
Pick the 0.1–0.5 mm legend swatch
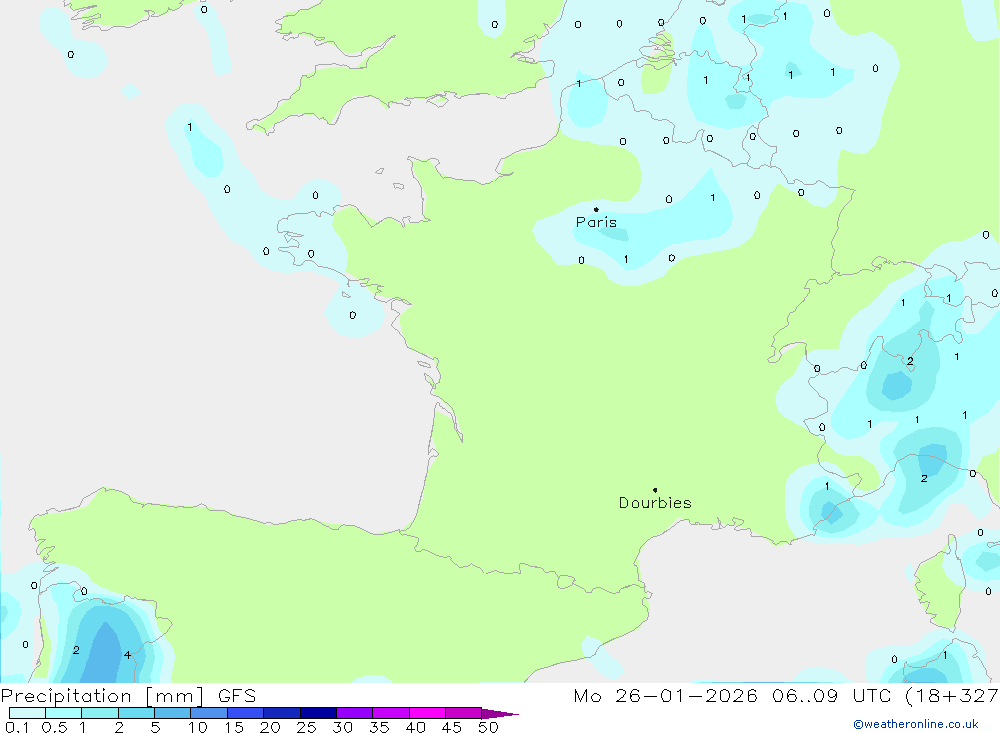27,713
